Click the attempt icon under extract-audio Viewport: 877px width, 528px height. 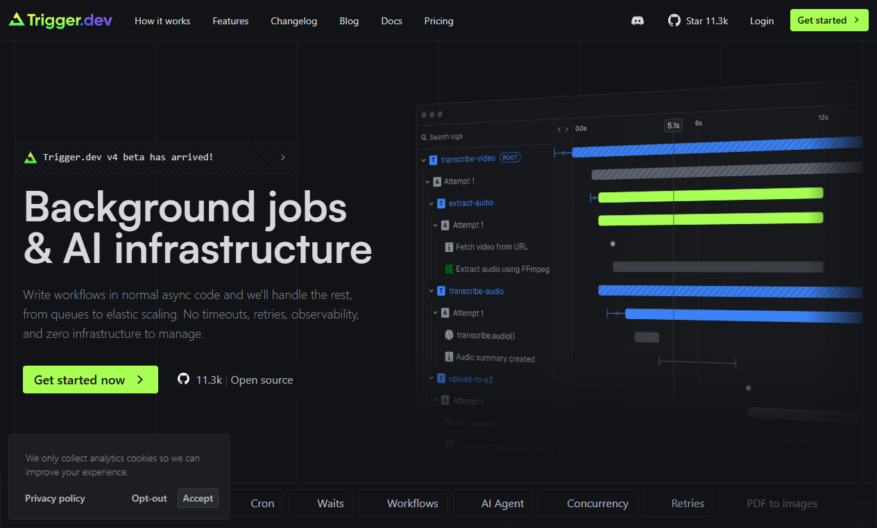coord(445,225)
